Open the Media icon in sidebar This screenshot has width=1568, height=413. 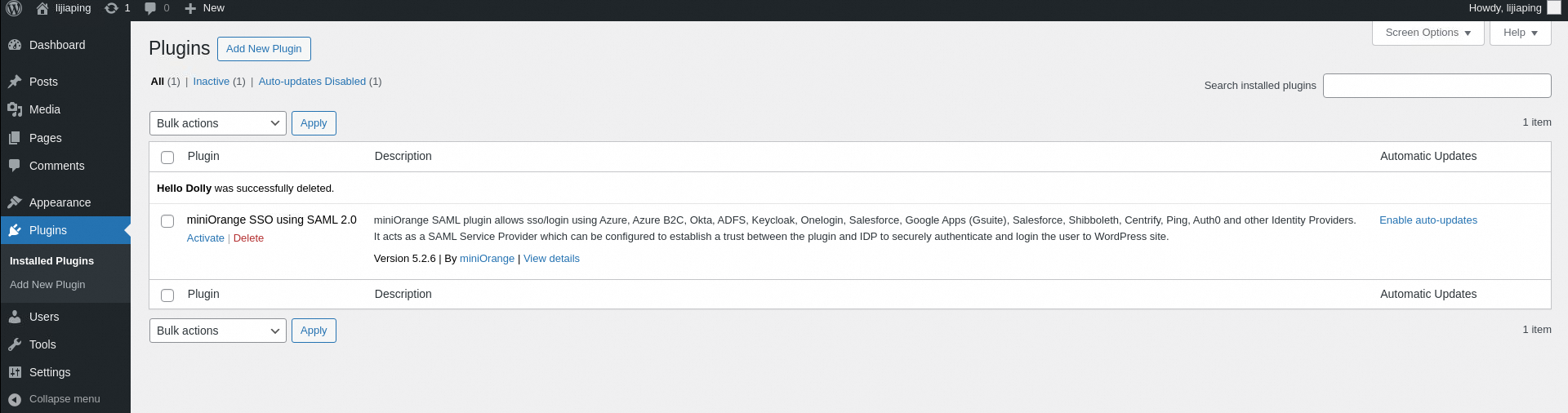15,109
